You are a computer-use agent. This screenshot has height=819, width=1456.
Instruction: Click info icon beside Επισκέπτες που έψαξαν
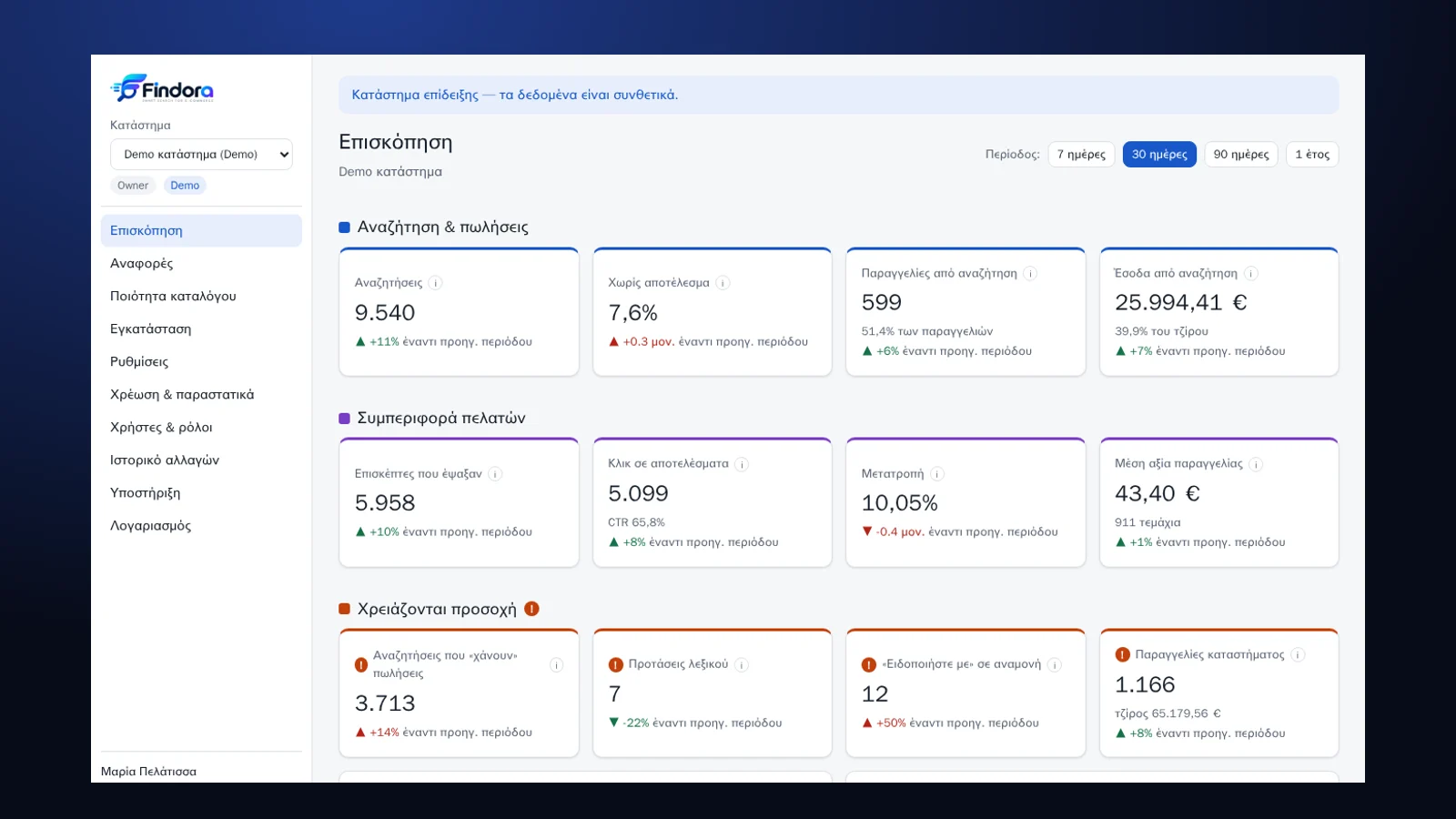(495, 473)
